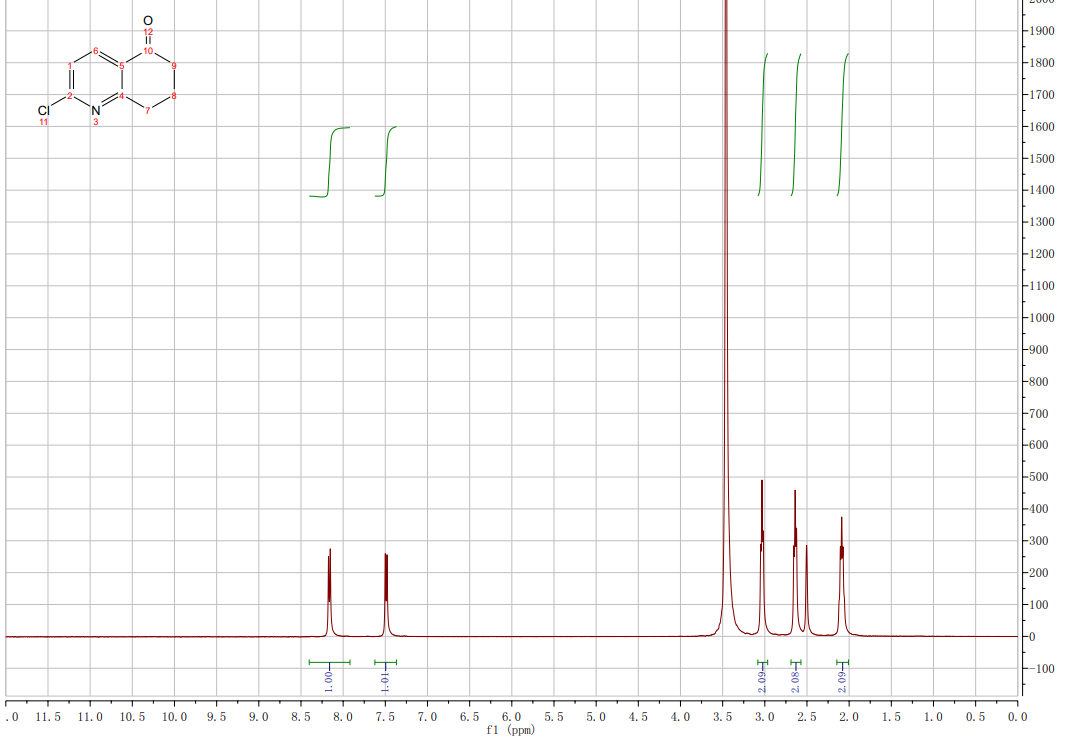Select the nitrogen atom labeled N
The width and height of the screenshot is (1074, 739).
pos(96,110)
